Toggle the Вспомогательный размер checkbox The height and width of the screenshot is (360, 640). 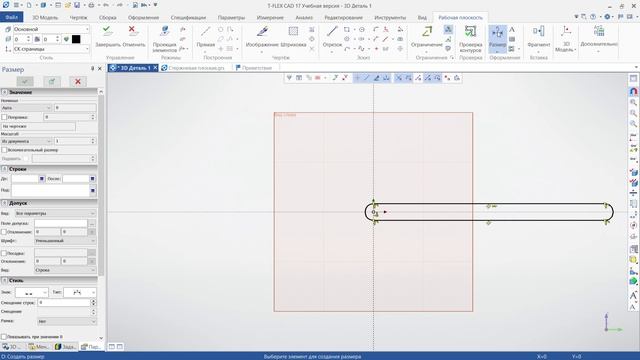click(x=4, y=150)
